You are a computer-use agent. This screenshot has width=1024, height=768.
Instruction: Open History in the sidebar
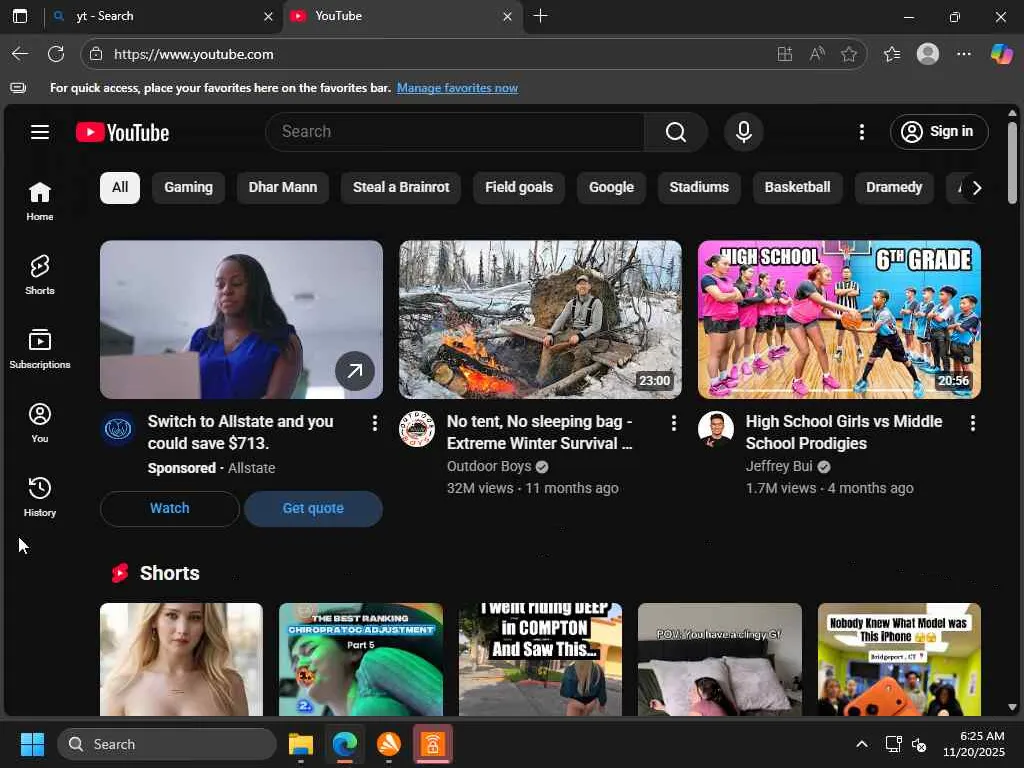(x=40, y=497)
